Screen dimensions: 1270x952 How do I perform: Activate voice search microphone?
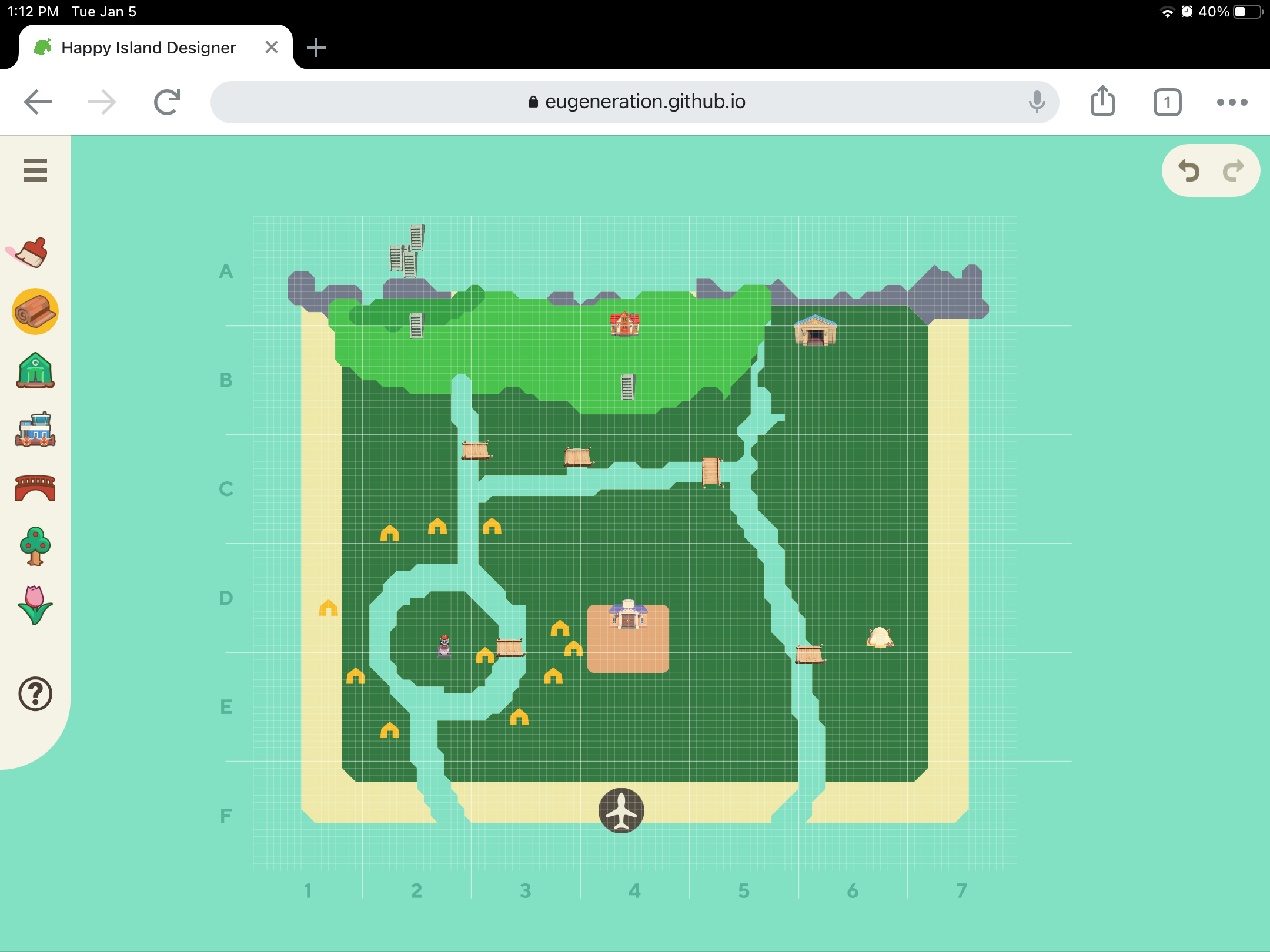(1037, 102)
